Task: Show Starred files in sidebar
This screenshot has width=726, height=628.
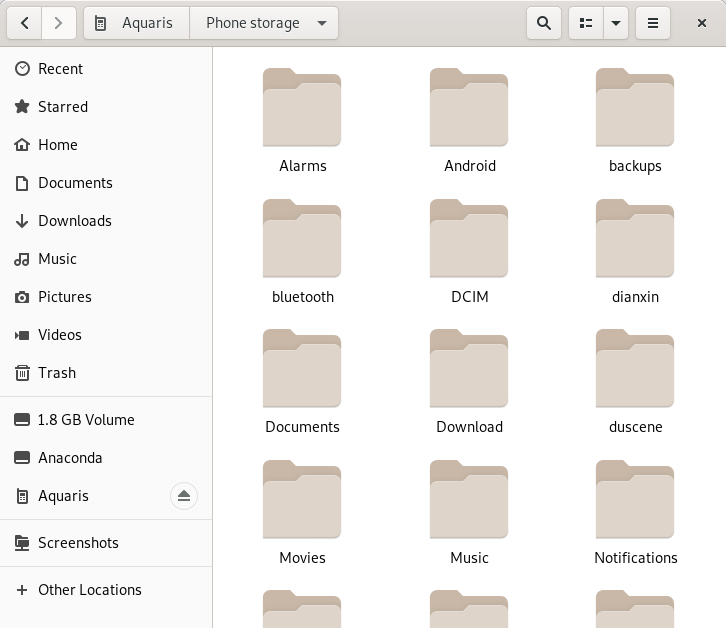Action: coord(62,107)
